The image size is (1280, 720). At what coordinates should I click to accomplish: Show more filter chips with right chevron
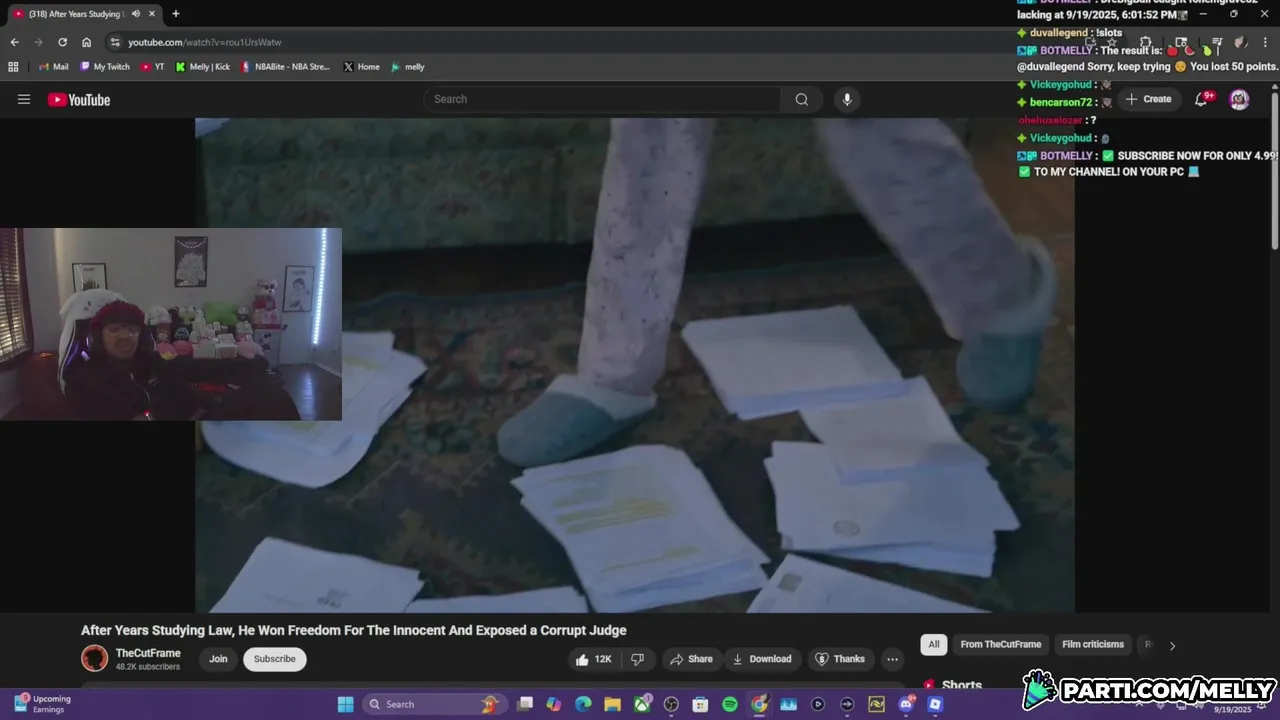click(x=1172, y=645)
